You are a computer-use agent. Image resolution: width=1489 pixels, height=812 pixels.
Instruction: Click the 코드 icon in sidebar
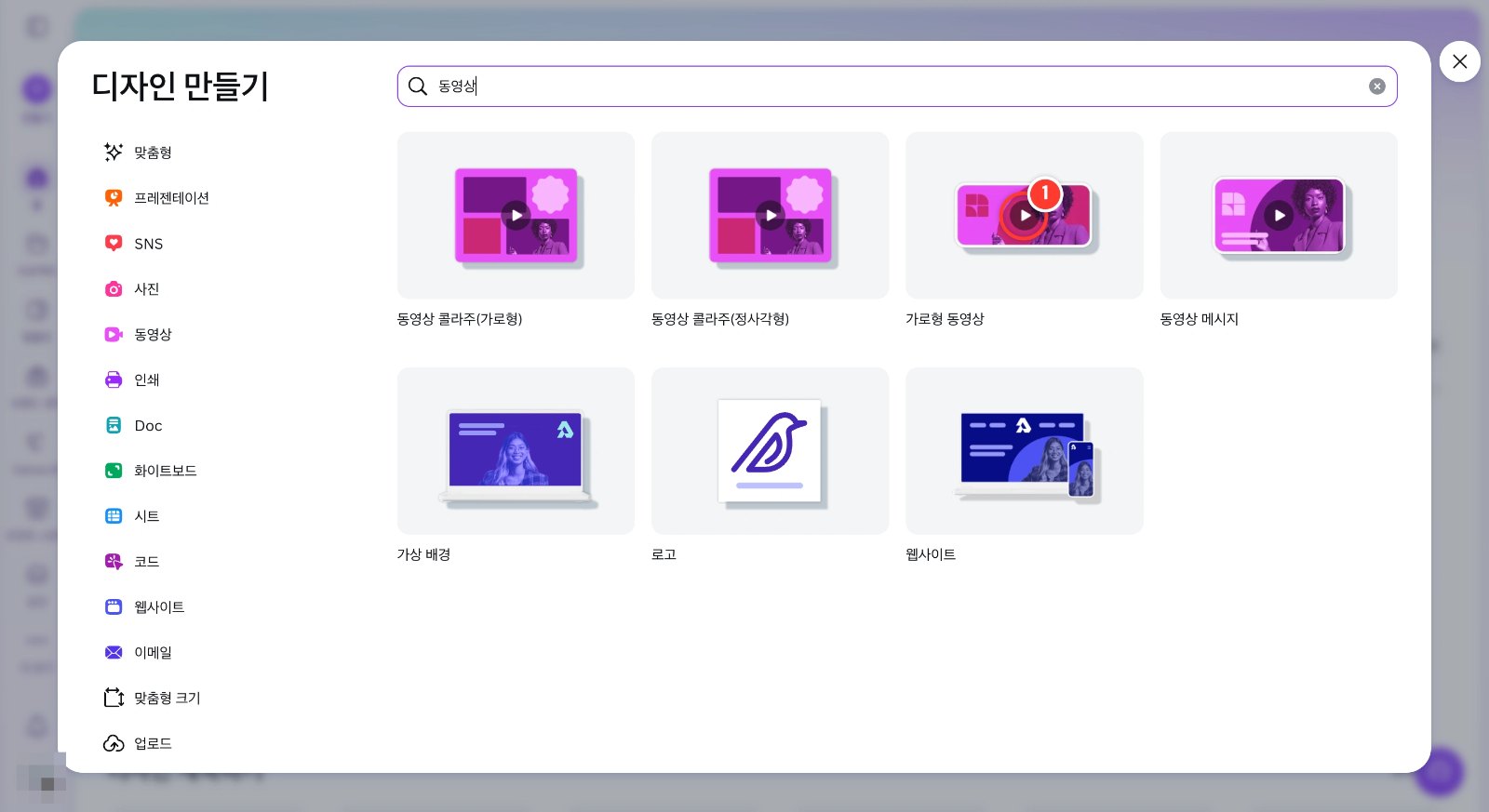tap(114, 561)
